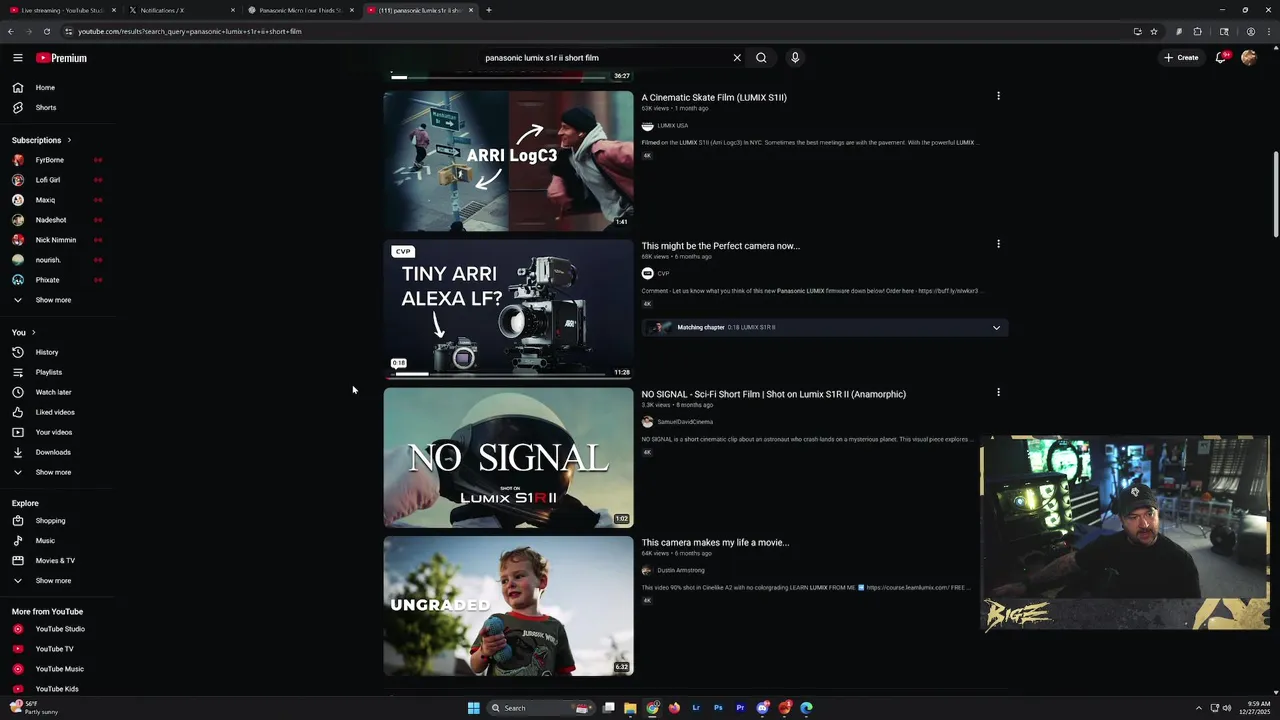Open the You section chevron
The height and width of the screenshot is (720, 1280).
click(x=33, y=332)
